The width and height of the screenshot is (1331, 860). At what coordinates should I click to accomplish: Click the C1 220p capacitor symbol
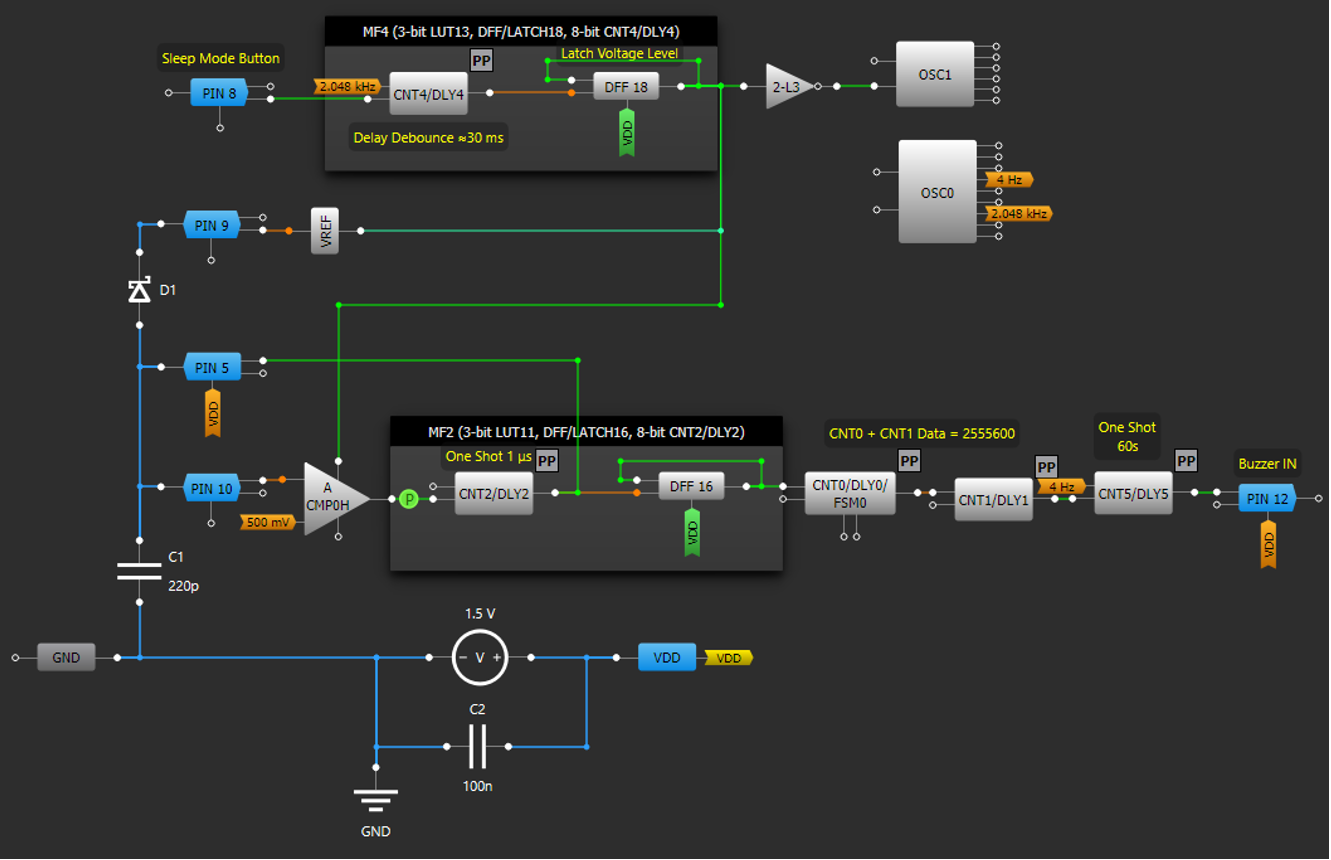(x=139, y=571)
